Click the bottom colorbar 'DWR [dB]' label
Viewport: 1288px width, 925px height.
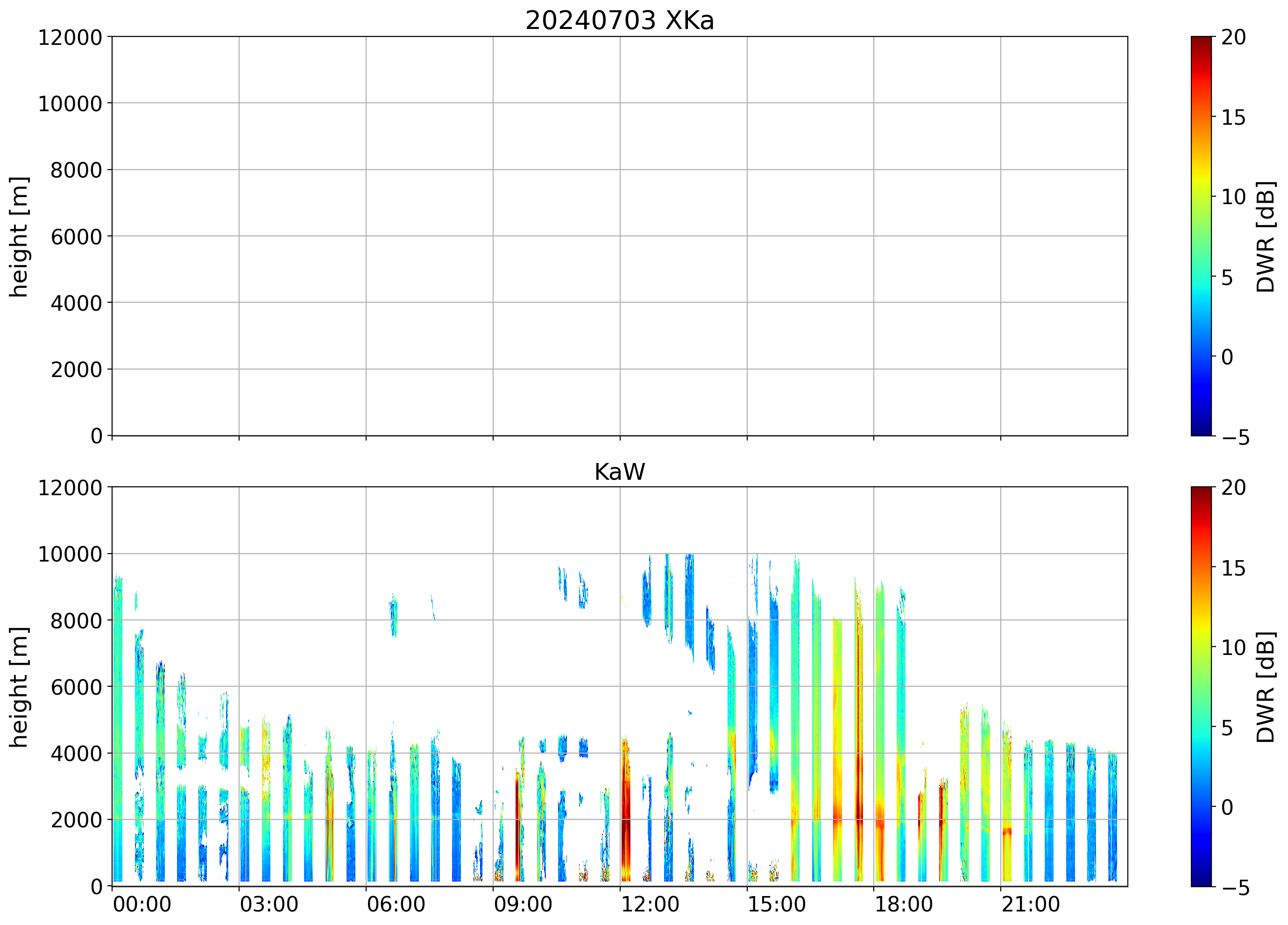click(1266, 687)
